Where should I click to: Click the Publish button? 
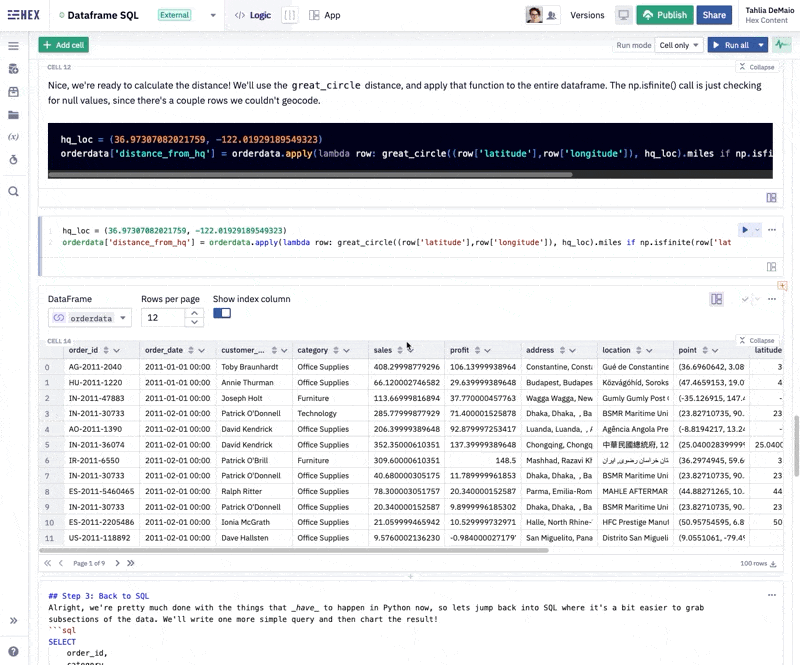coord(665,15)
